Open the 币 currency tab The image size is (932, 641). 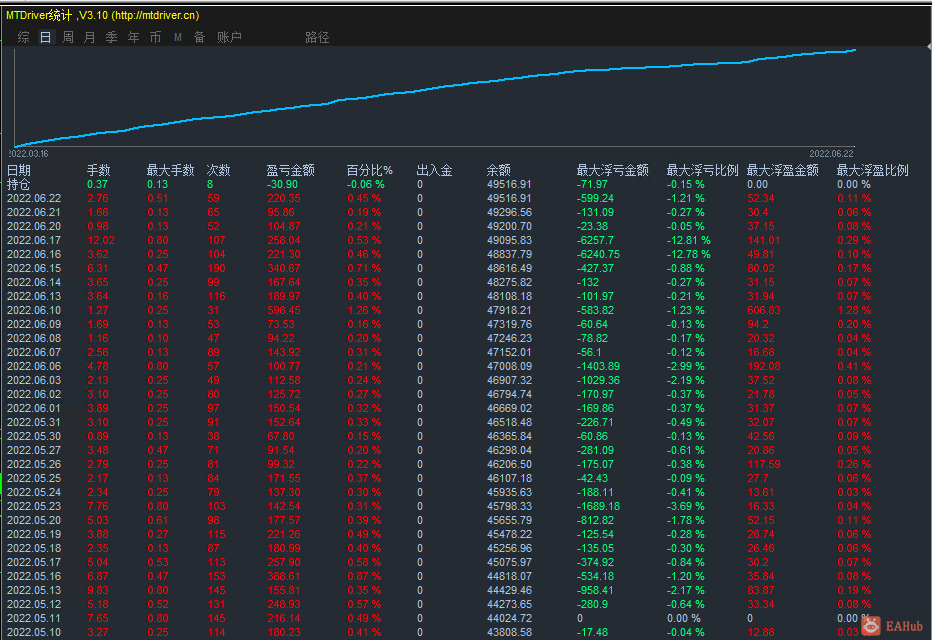(x=156, y=37)
